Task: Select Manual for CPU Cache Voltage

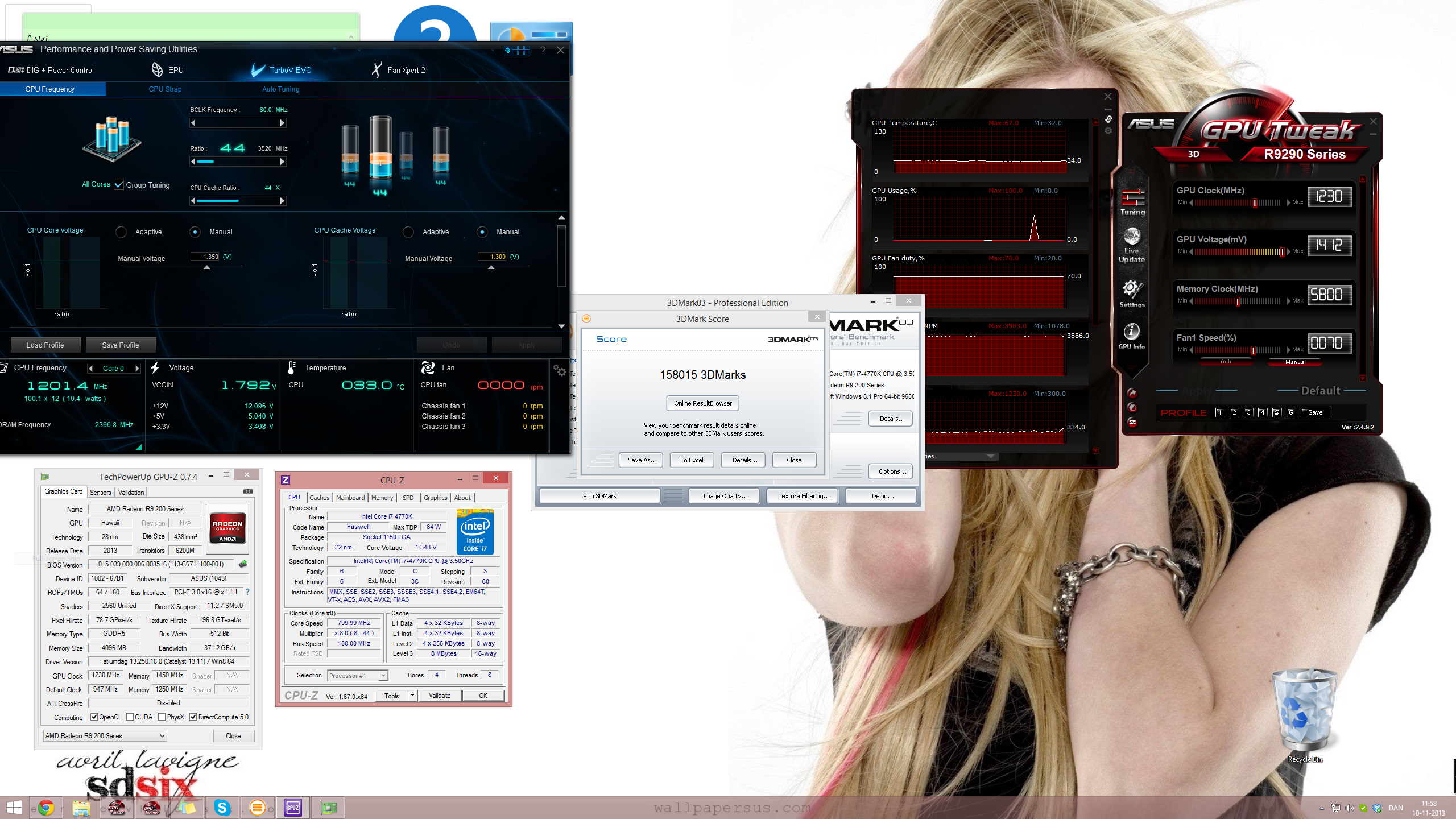Action: tap(482, 232)
